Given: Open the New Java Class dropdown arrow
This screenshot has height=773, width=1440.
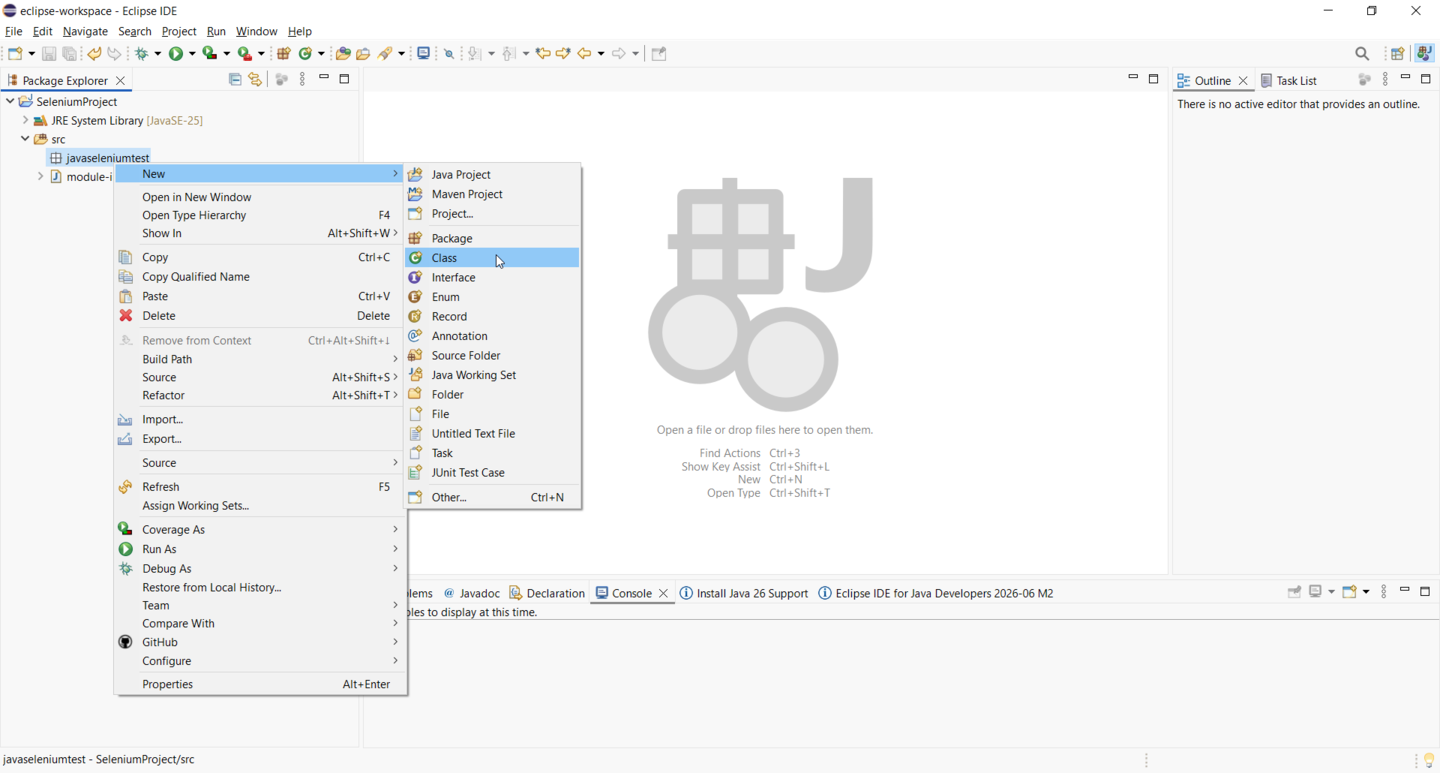Looking at the screenshot, I should [321, 54].
